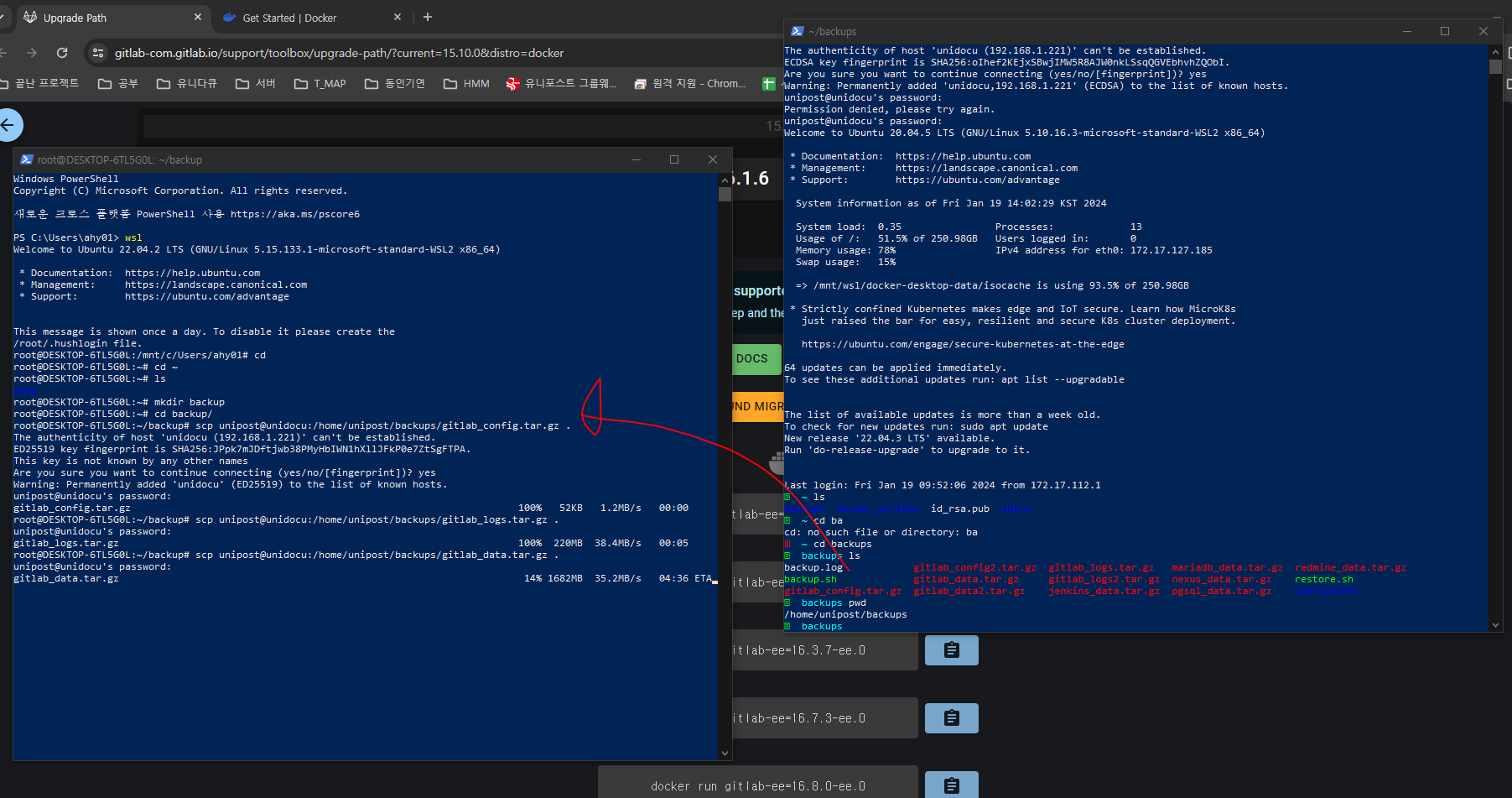The image size is (1512, 798).
Task: Copy the gitlab-ee=16.8.0-ee.0 command via clipboard icon
Action: [x=952, y=785]
